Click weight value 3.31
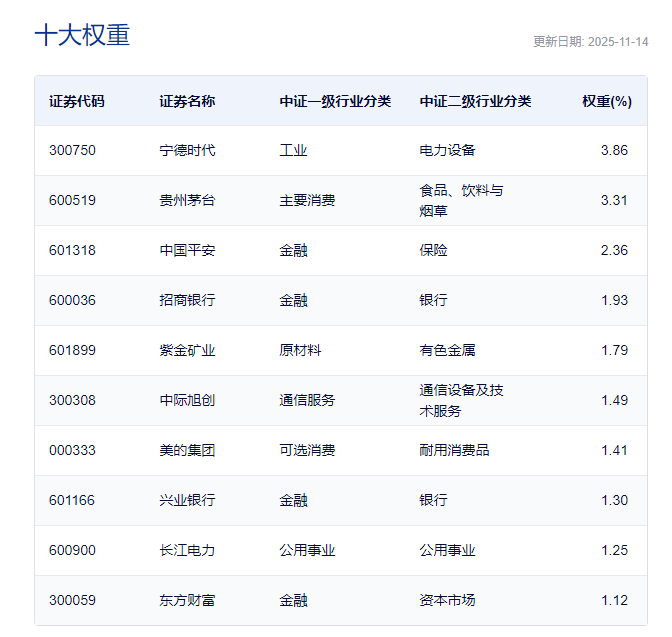Viewport: 672px width, 637px height. 614,200
